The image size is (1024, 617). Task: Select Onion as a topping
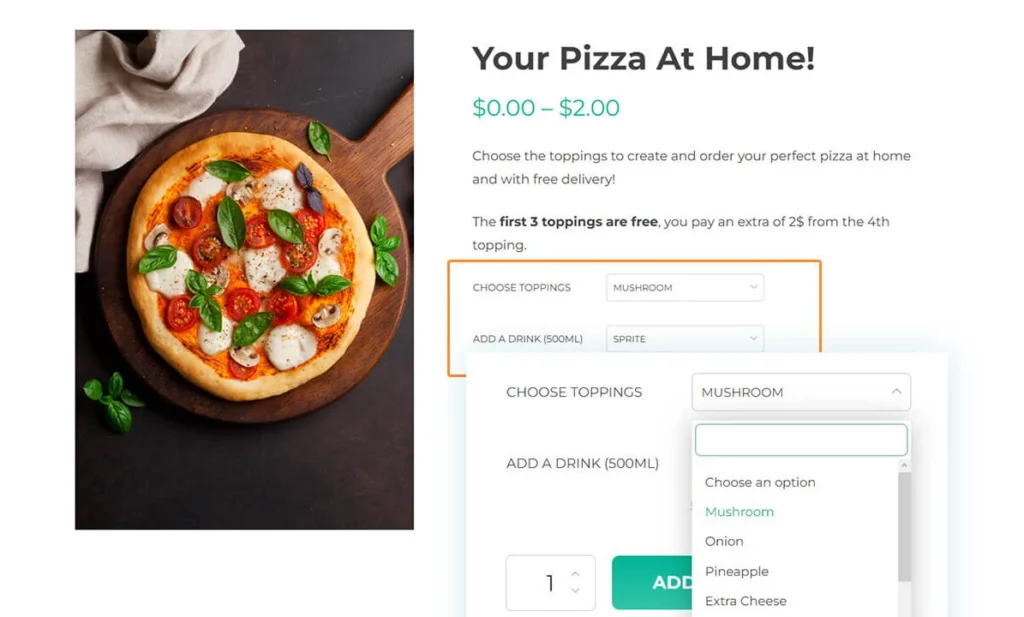[x=723, y=541]
